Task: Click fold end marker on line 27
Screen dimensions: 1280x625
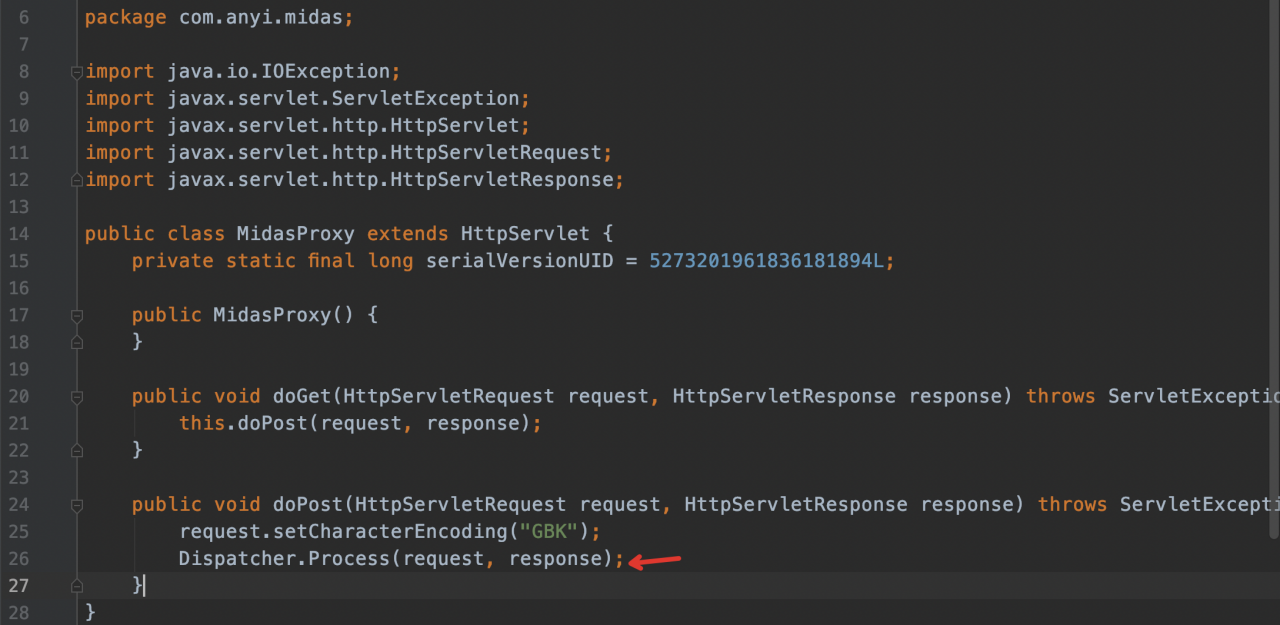Action: (x=76, y=585)
